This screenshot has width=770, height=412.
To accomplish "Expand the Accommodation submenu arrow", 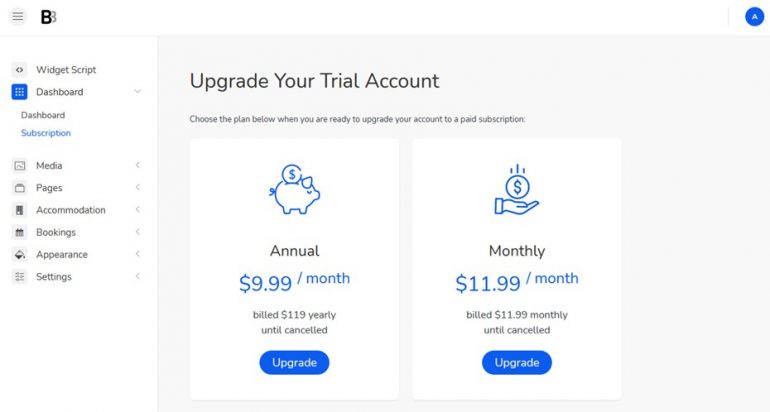I will click(138, 210).
